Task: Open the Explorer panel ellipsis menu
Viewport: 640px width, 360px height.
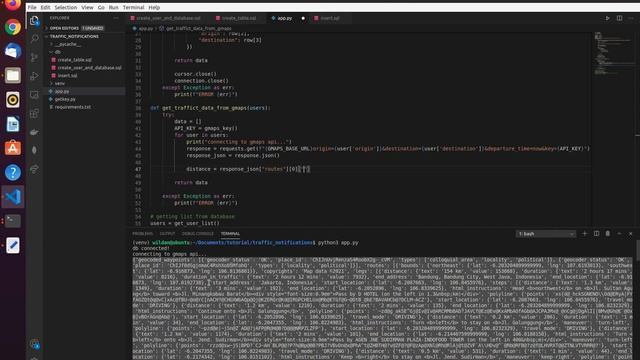Action: (x=116, y=18)
